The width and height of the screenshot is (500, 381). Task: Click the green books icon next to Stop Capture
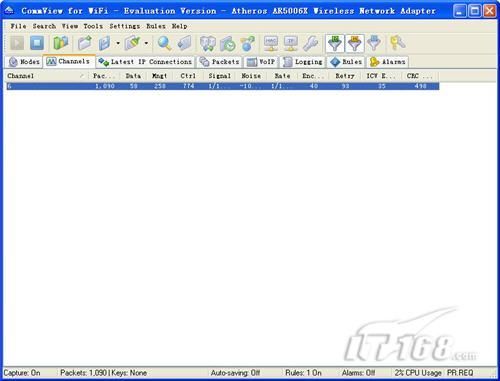coord(61,43)
